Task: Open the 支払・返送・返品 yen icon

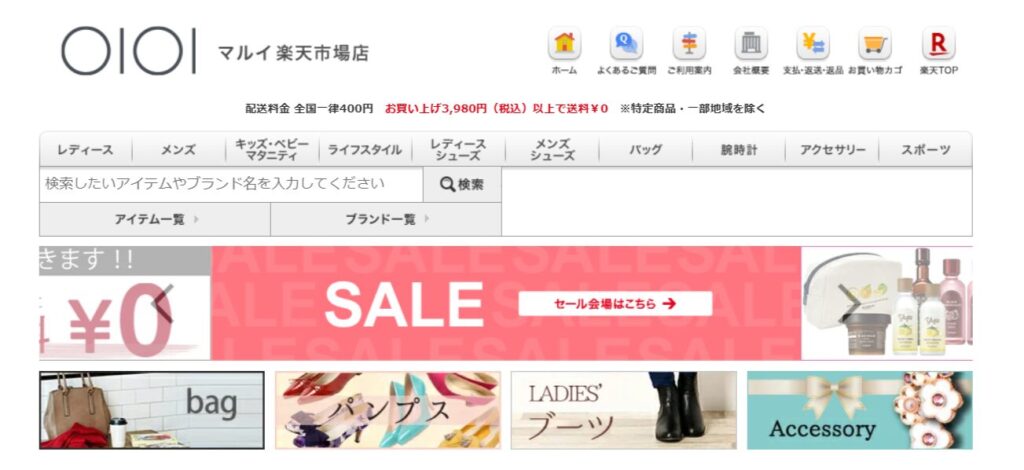Action: [813, 44]
